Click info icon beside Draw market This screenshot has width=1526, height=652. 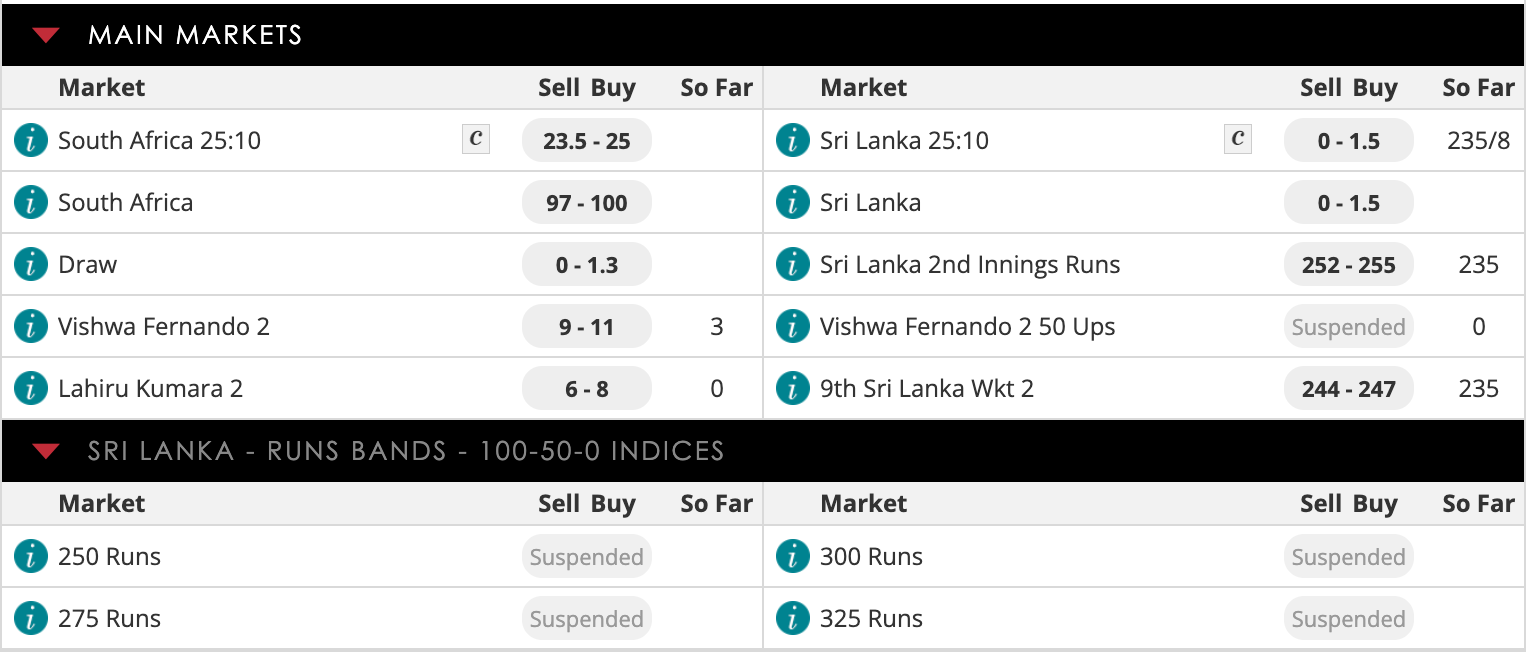pyautogui.click(x=31, y=264)
